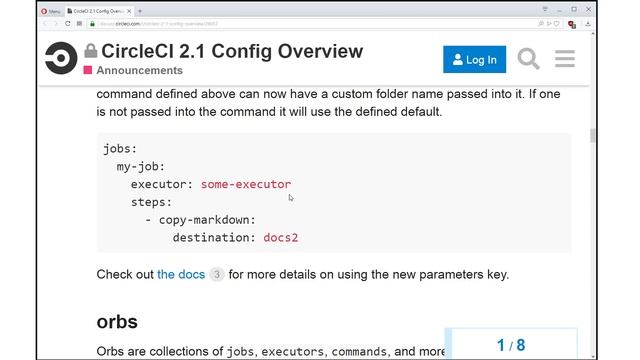Open the hamburger menu in page header
The image size is (640, 360).
coord(565,59)
